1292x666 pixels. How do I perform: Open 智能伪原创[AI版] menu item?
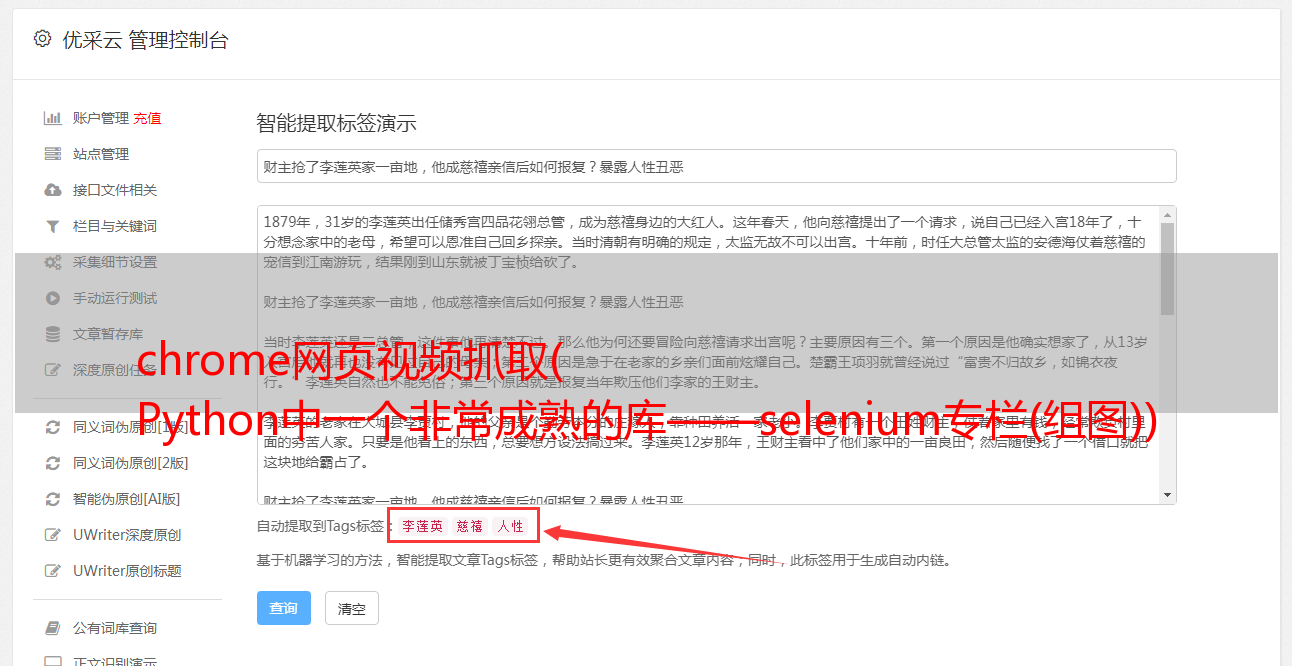(x=127, y=499)
